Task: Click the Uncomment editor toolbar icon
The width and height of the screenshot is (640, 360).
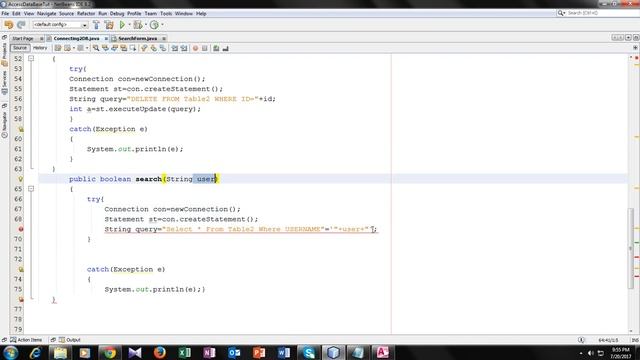Action: click(225, 48)
